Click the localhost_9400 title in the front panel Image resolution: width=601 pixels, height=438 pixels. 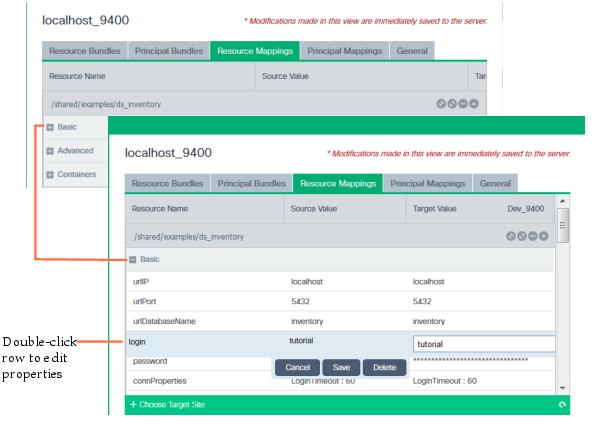[168, 153]
